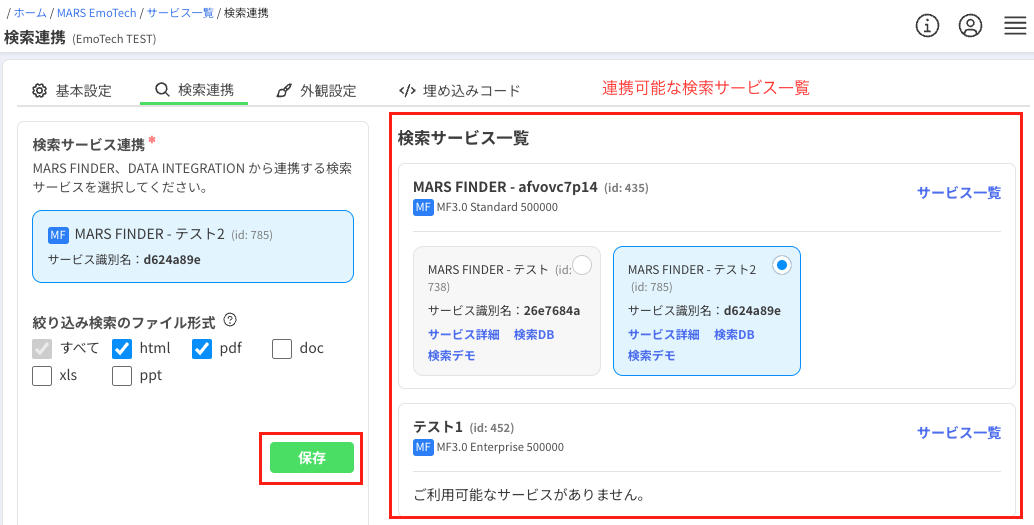Open the user account icon
1034x525 pixels.
click(971, 26)
